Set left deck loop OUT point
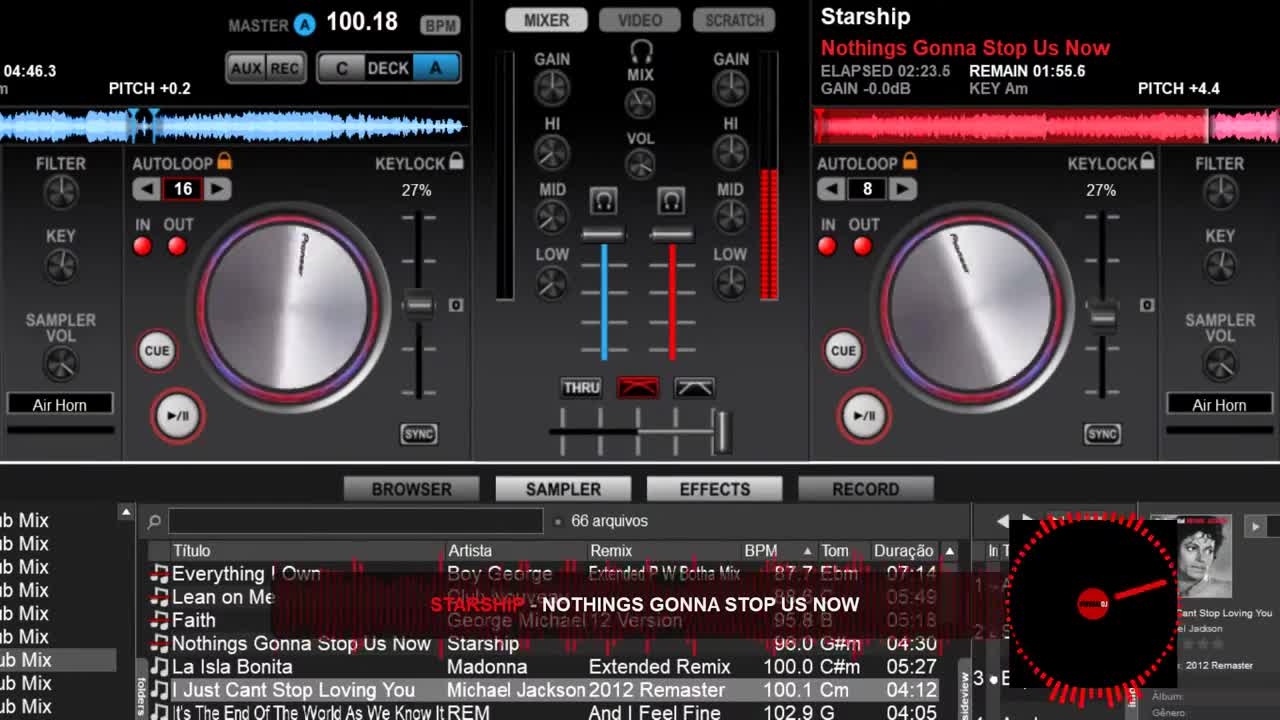 pyautogui.click(x=177, y=246)
